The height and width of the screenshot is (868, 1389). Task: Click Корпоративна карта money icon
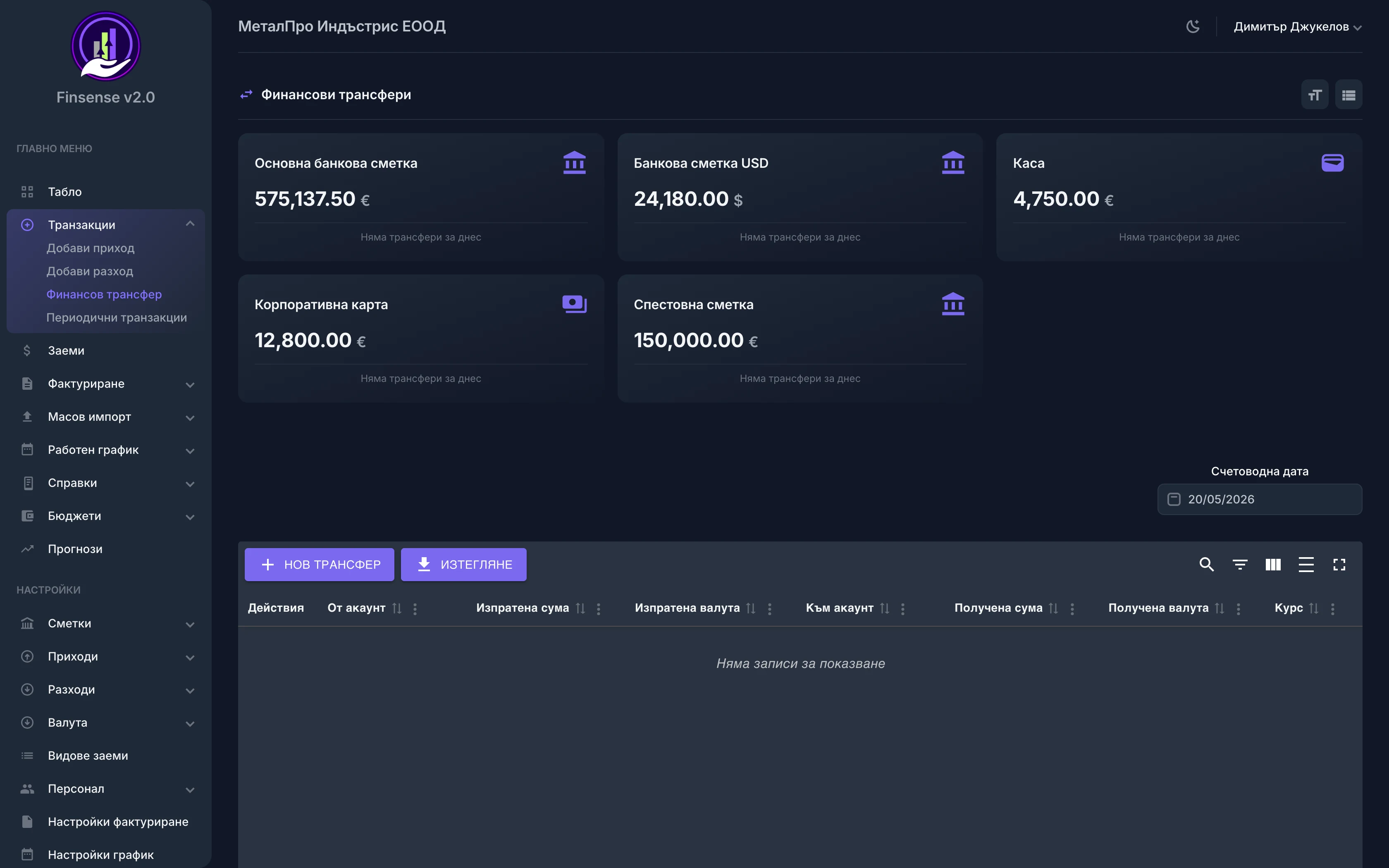pos(574,304)
